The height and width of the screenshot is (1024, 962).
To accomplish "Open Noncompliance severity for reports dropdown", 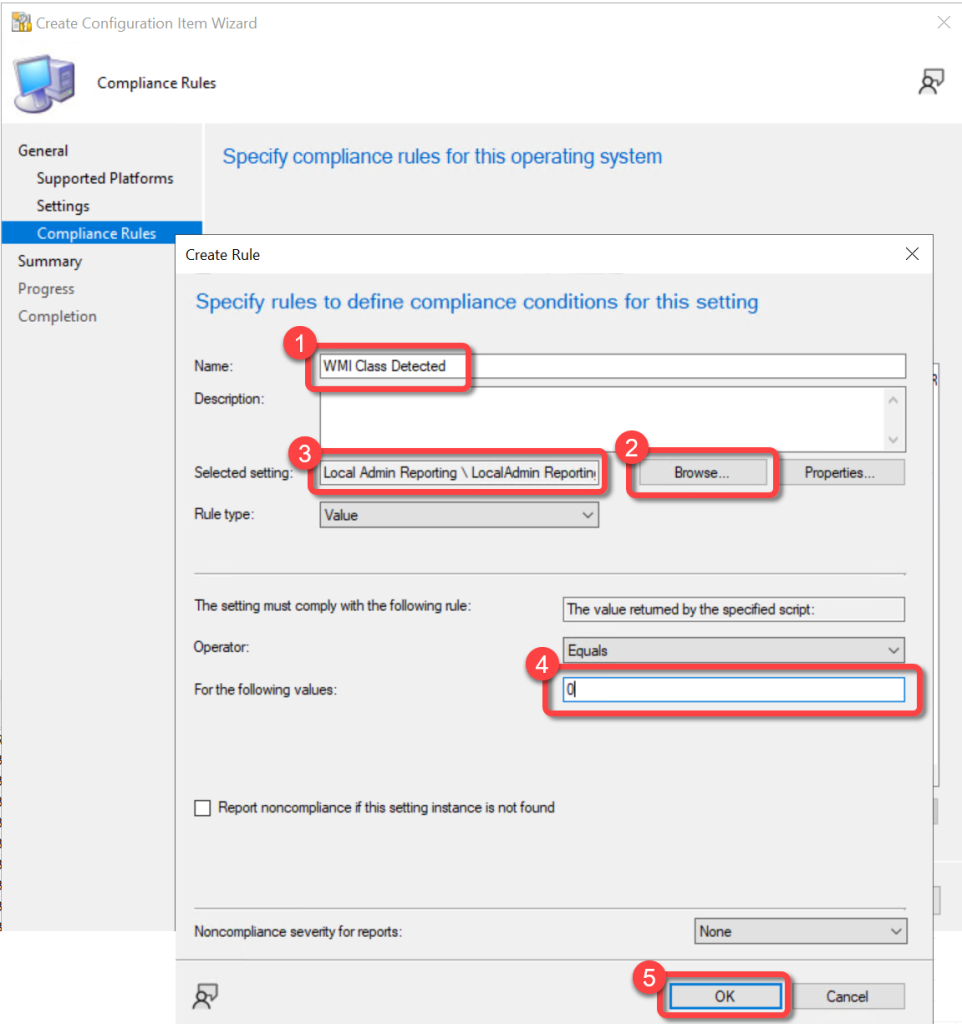I will (x=800, y=931).
